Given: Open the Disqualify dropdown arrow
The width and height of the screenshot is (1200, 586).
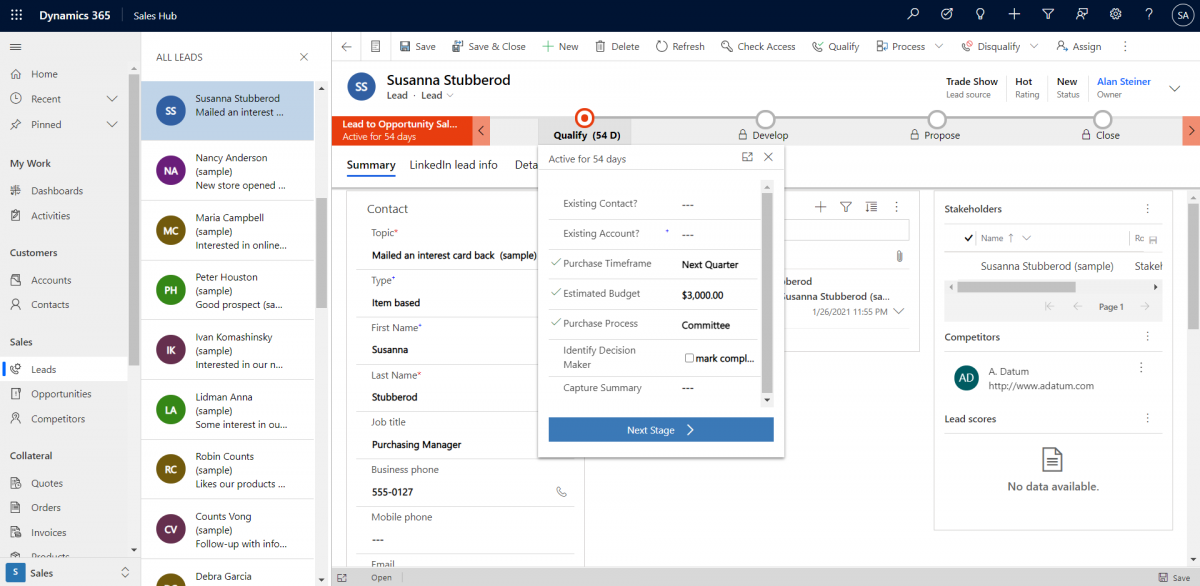Looking at the screenshot, I should (1034, 46).
